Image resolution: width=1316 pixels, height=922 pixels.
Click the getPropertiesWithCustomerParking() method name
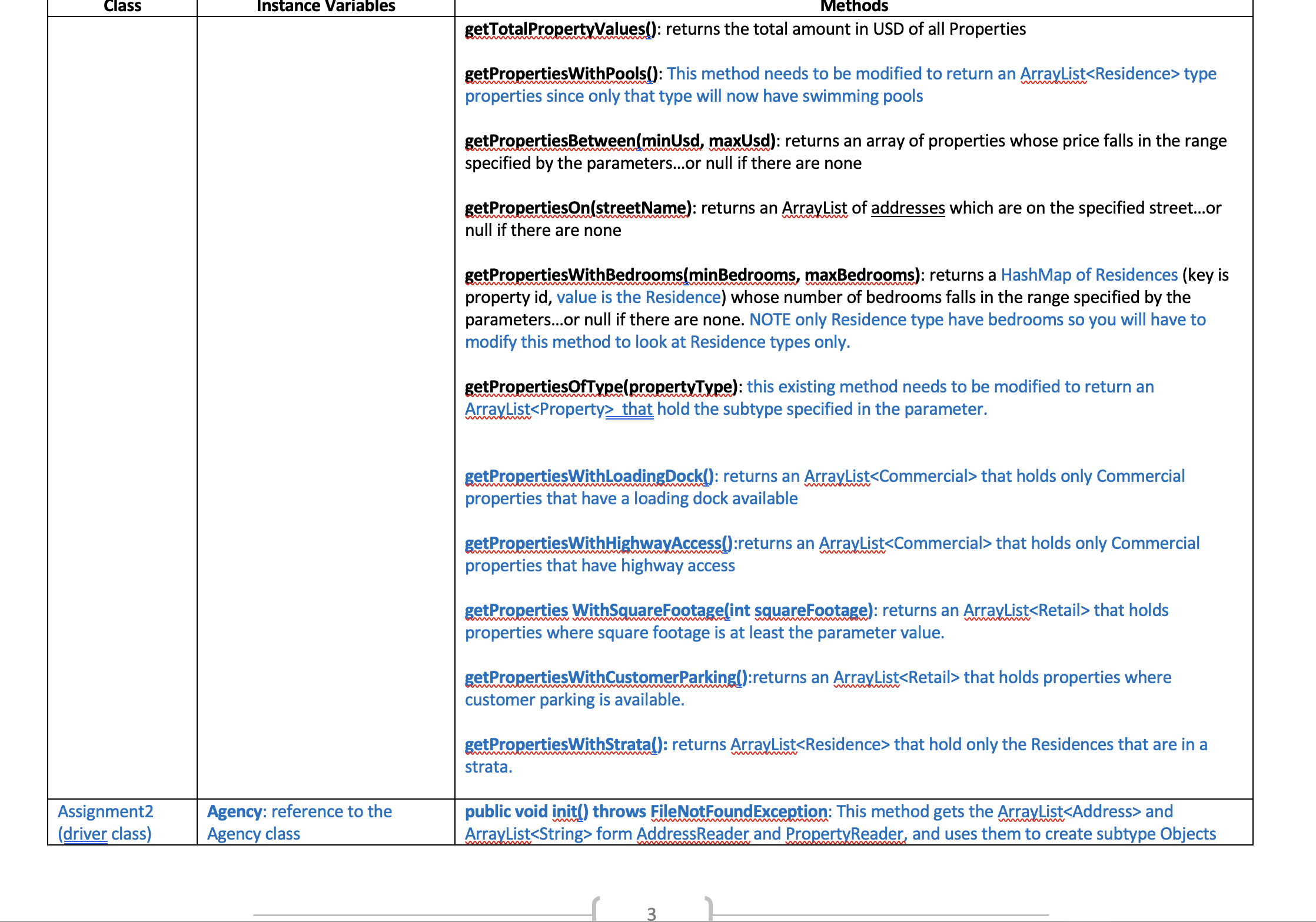click(605, 677)
